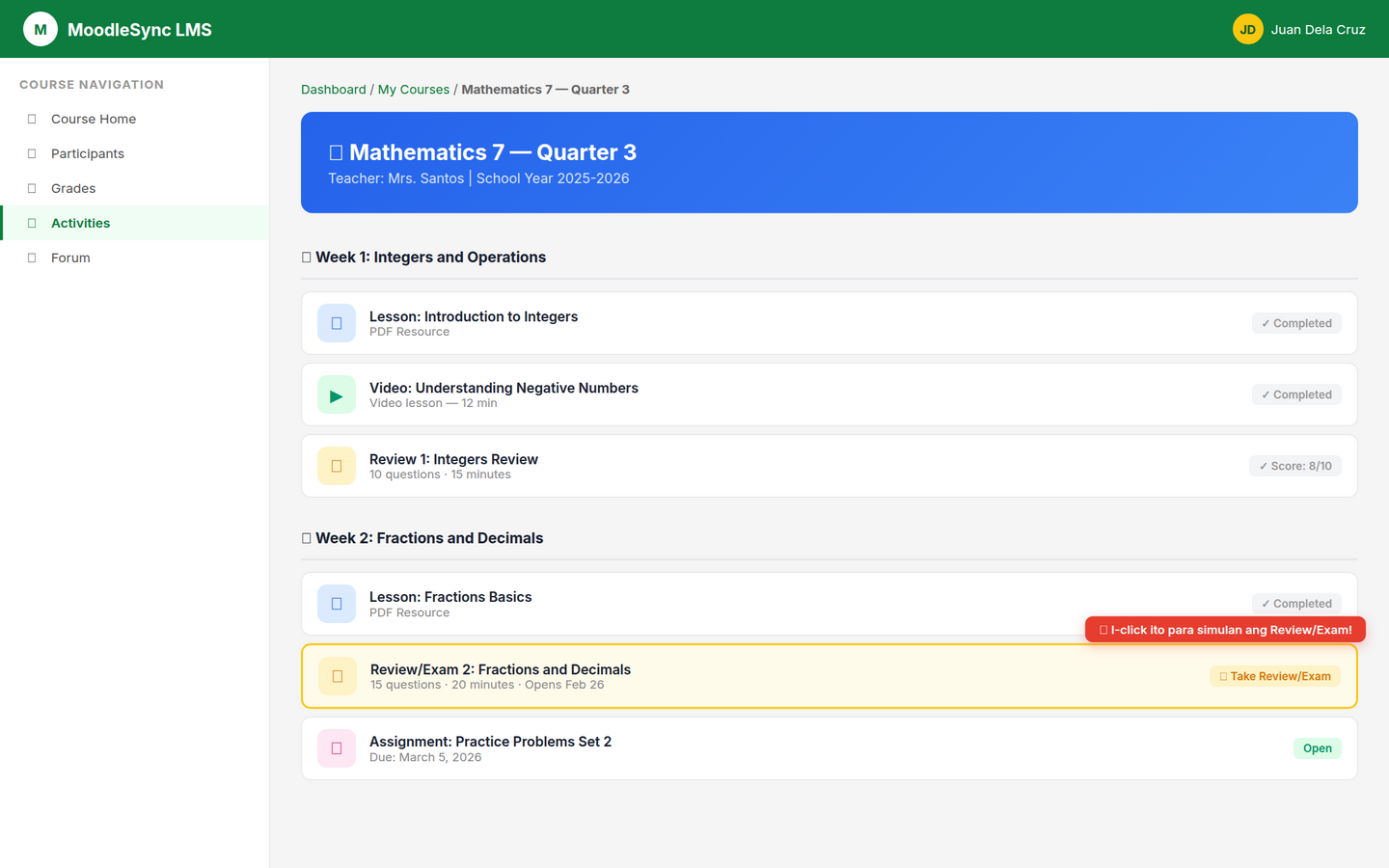Click the JD avatar icon
The height and width of the screenshot is (868, 1389).
[1247, 29]
